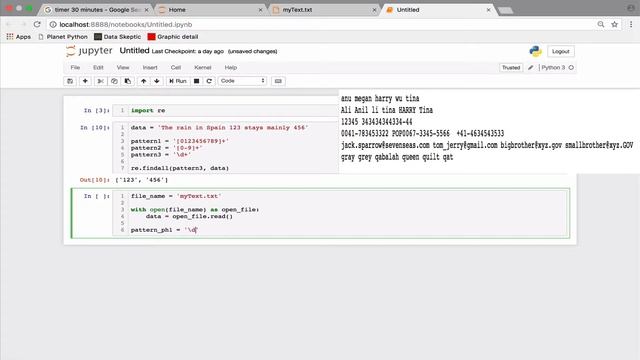This screenshot has height=360, width=640.
Task: Click the pattern_ph1 line in the active cell
Action: point(164,230)
